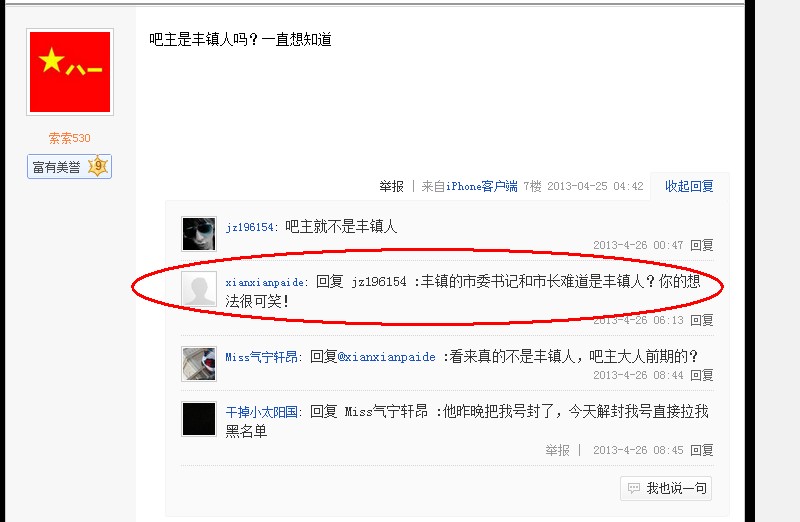
Task: Open 干掉小太阳国 username link
Action: point(261,412)
